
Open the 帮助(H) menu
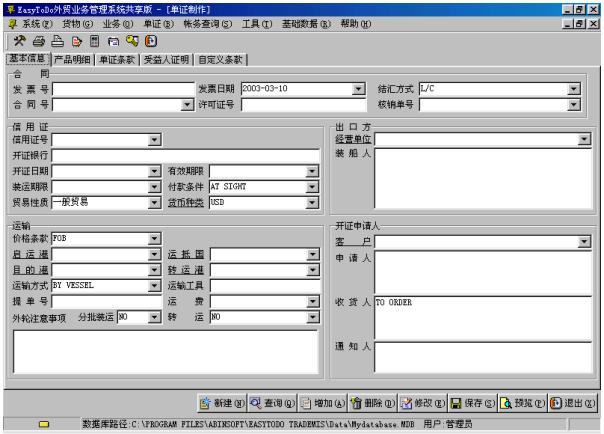coord(356,24)
